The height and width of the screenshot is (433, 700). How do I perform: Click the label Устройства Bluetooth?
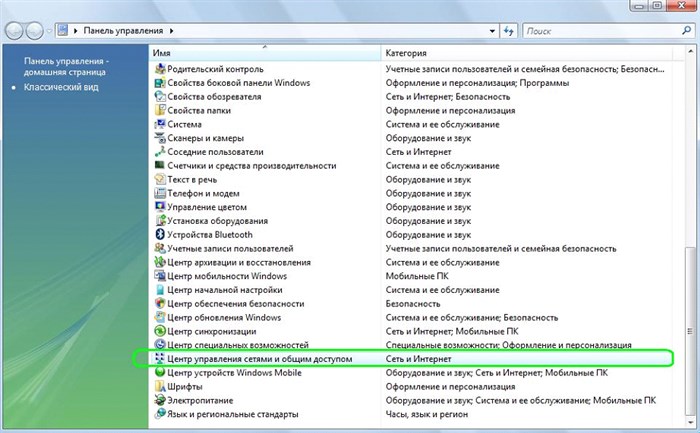(x=210, y=234)
